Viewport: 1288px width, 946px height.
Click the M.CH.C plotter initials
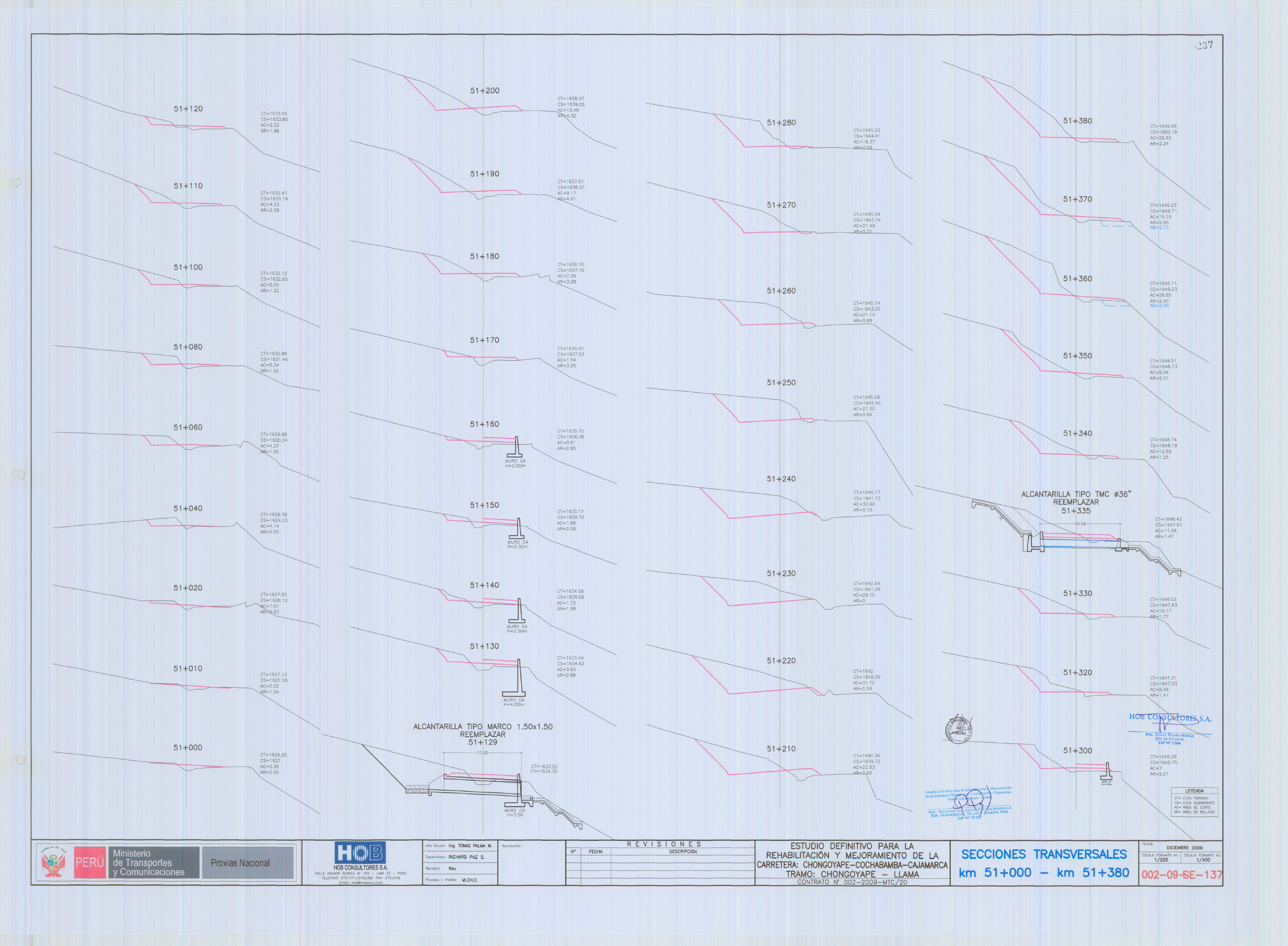(469, 880)
